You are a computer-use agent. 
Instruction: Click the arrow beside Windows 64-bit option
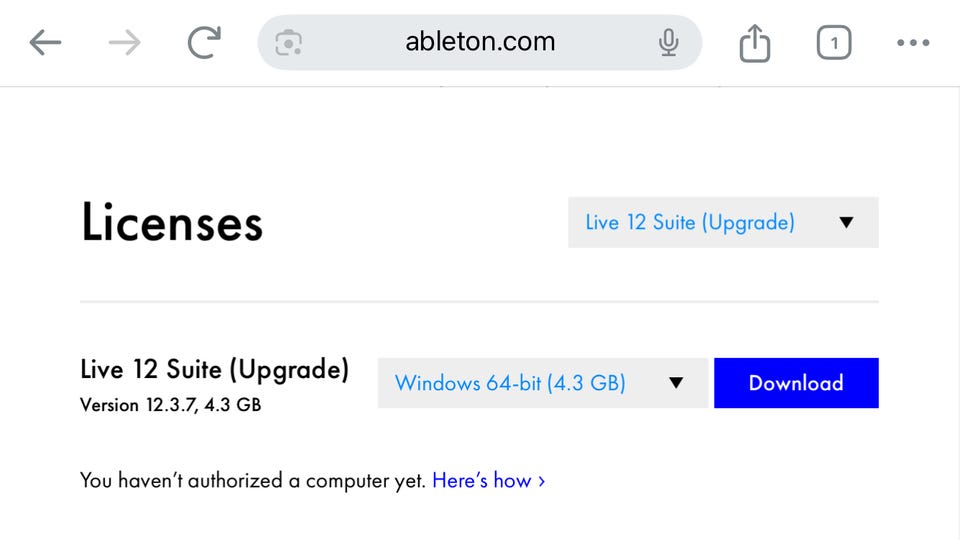tap(675, 383)
